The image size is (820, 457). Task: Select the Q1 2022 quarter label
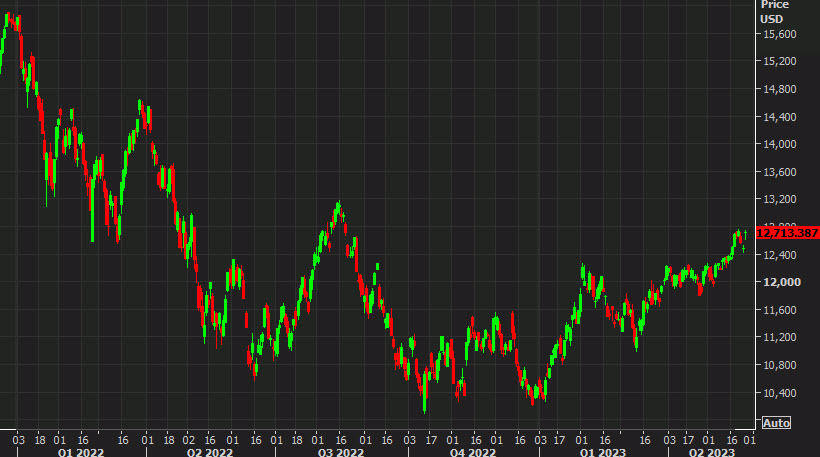81,452
